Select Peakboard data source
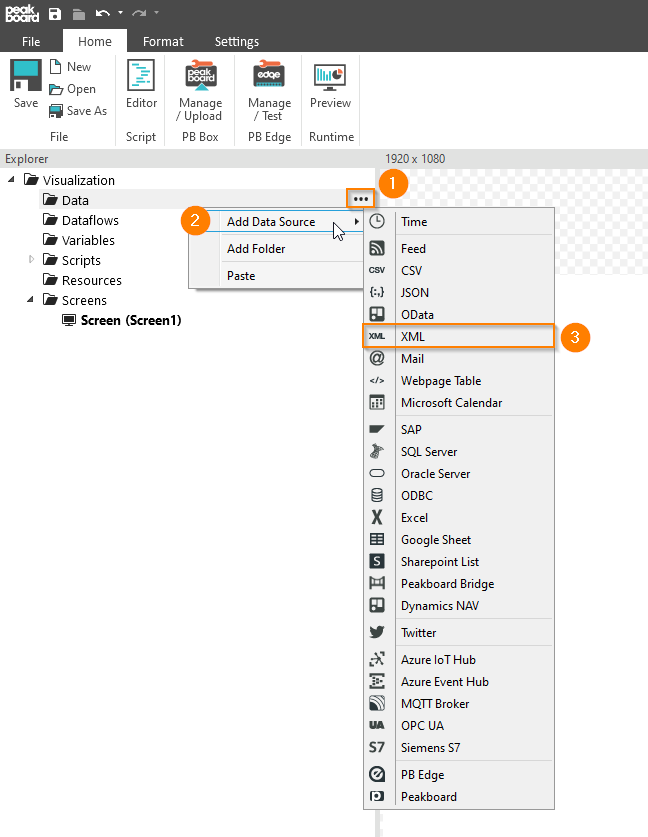648x837 pixels. coord(459,796)
